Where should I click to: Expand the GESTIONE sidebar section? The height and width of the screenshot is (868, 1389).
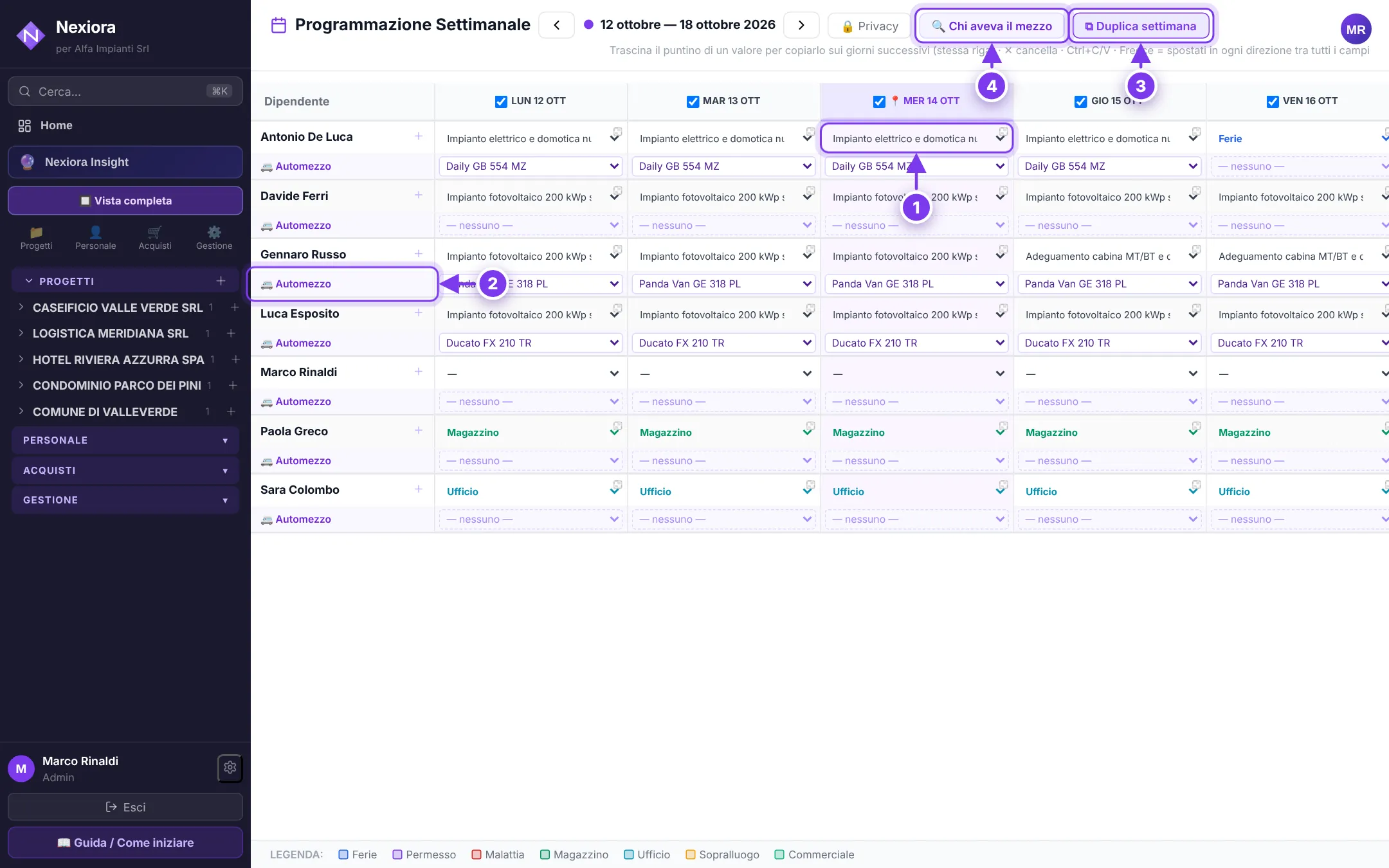click(x=125, y=500)
